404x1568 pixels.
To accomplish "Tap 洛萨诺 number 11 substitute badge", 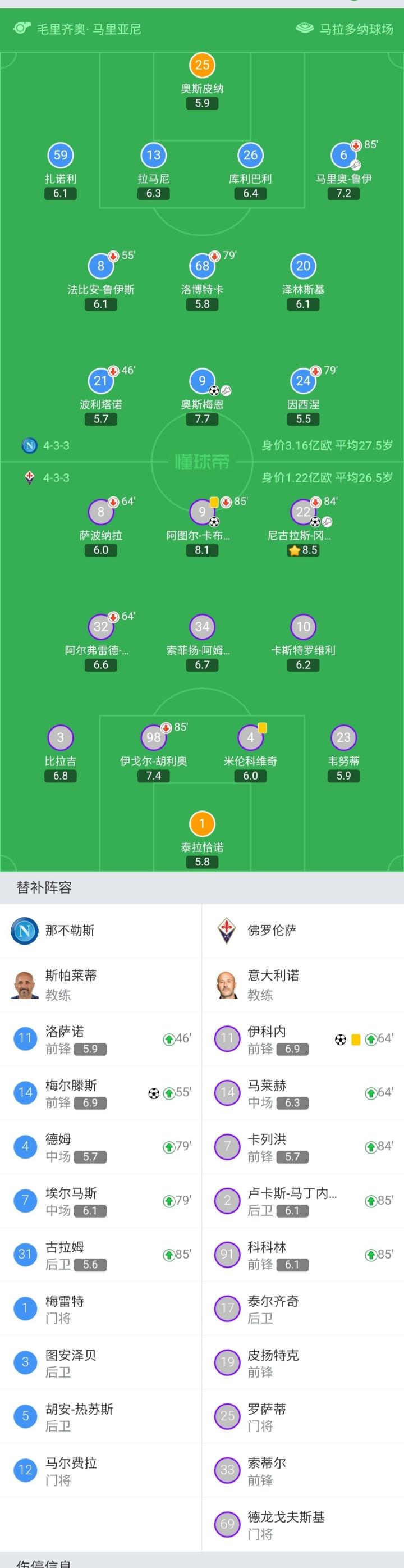I will click(x=25, y=1039).
